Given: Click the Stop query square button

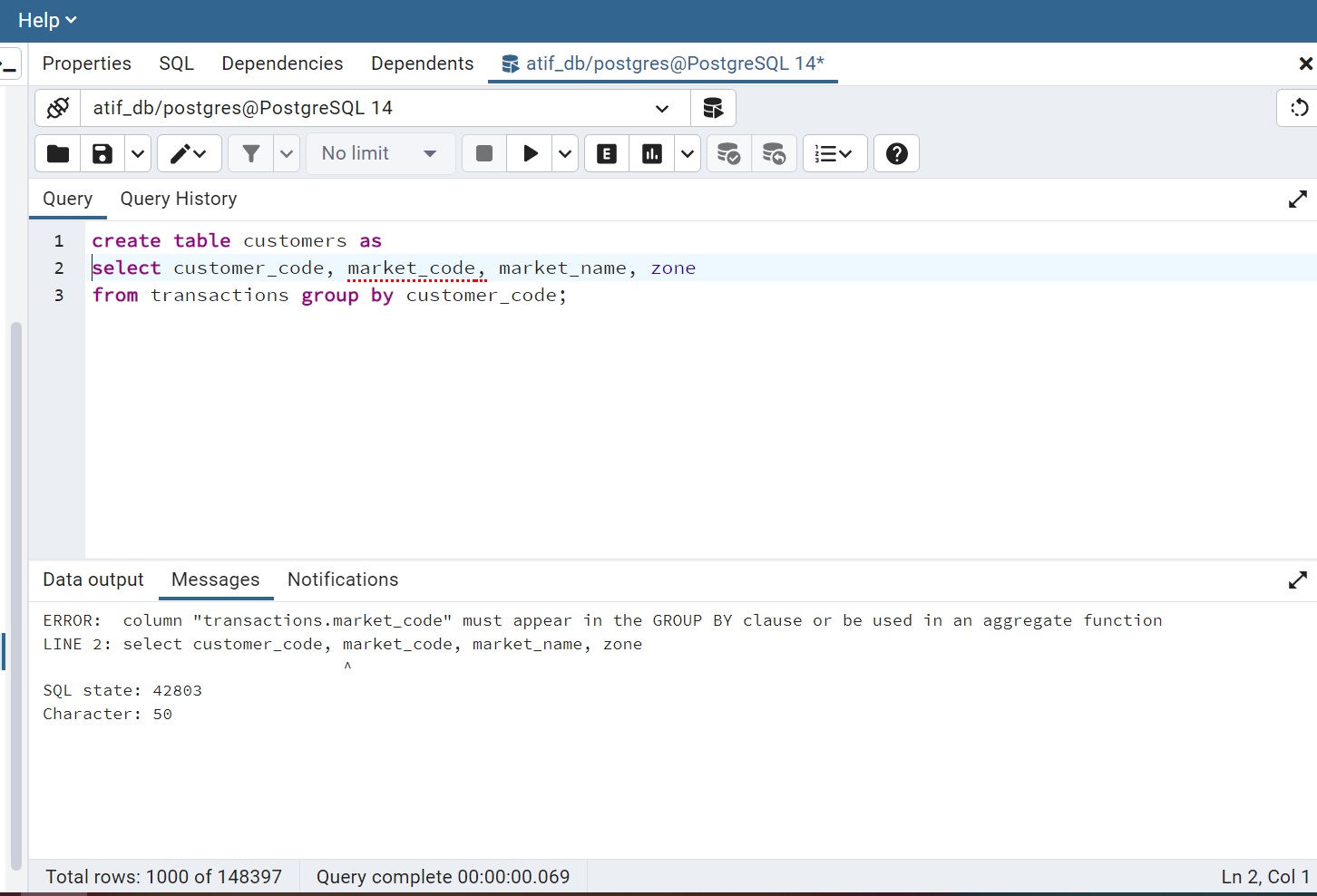Looking at the screenshot, I should 484,153.
